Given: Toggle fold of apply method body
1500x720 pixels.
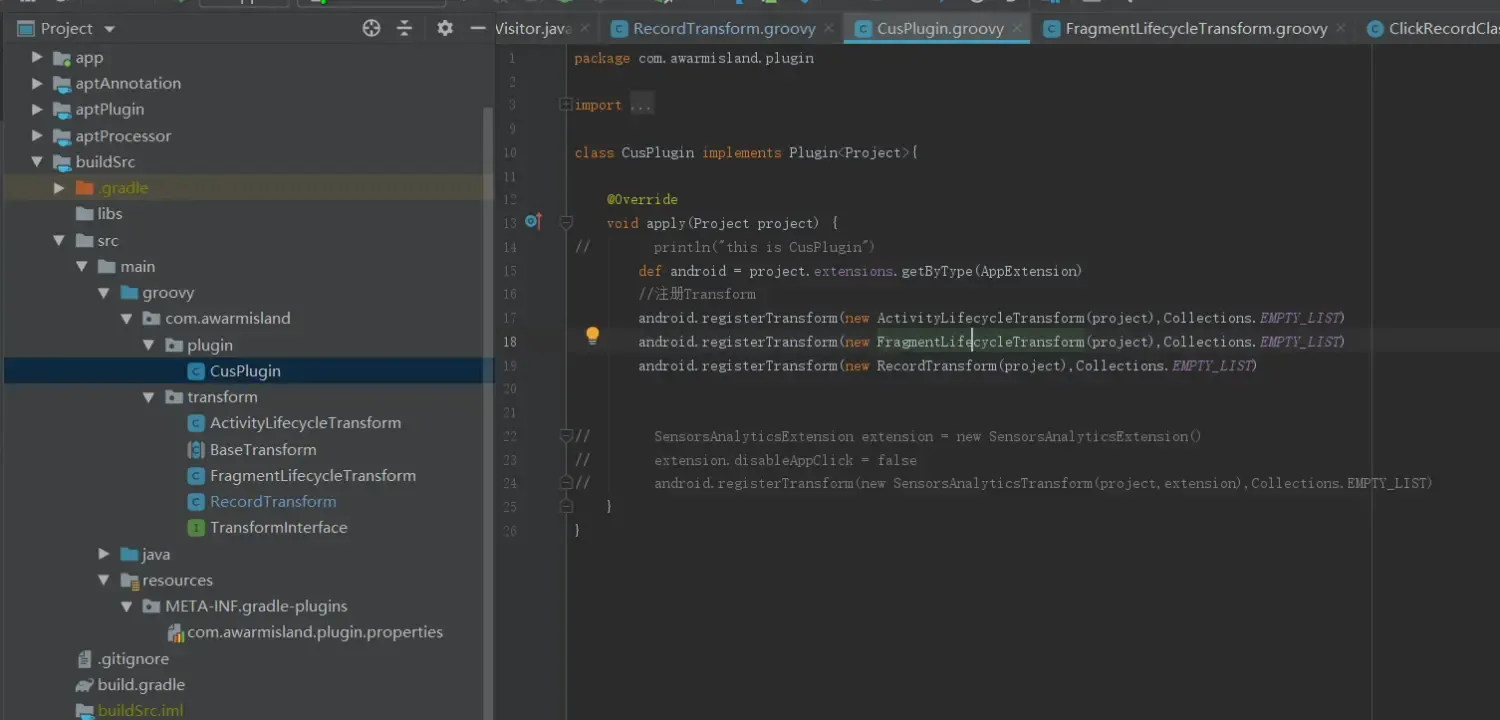Looking at the screenshot, I should (x=566, y=222).
